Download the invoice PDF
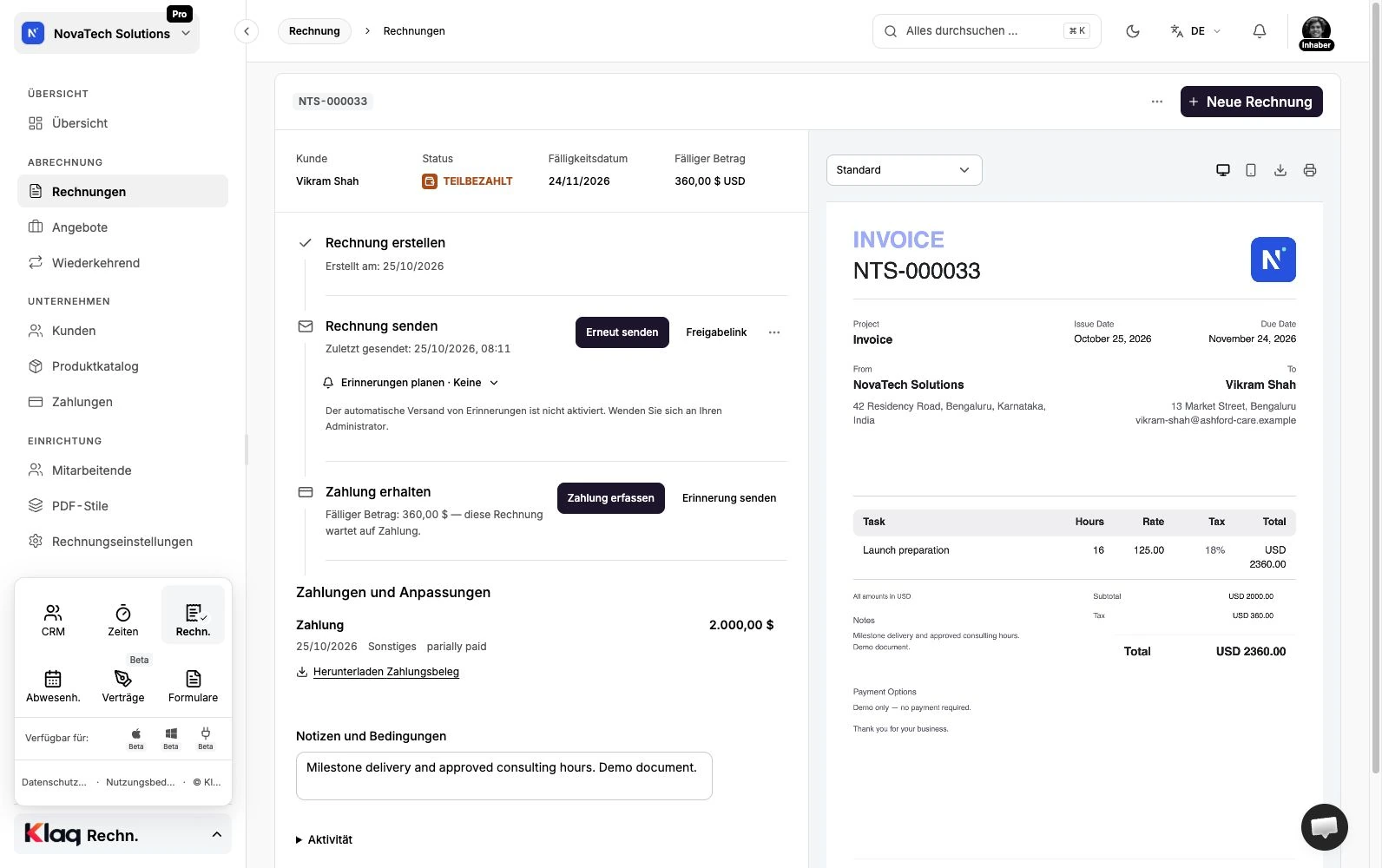This screenshot has height=868, width=1382. [1280, 170]
